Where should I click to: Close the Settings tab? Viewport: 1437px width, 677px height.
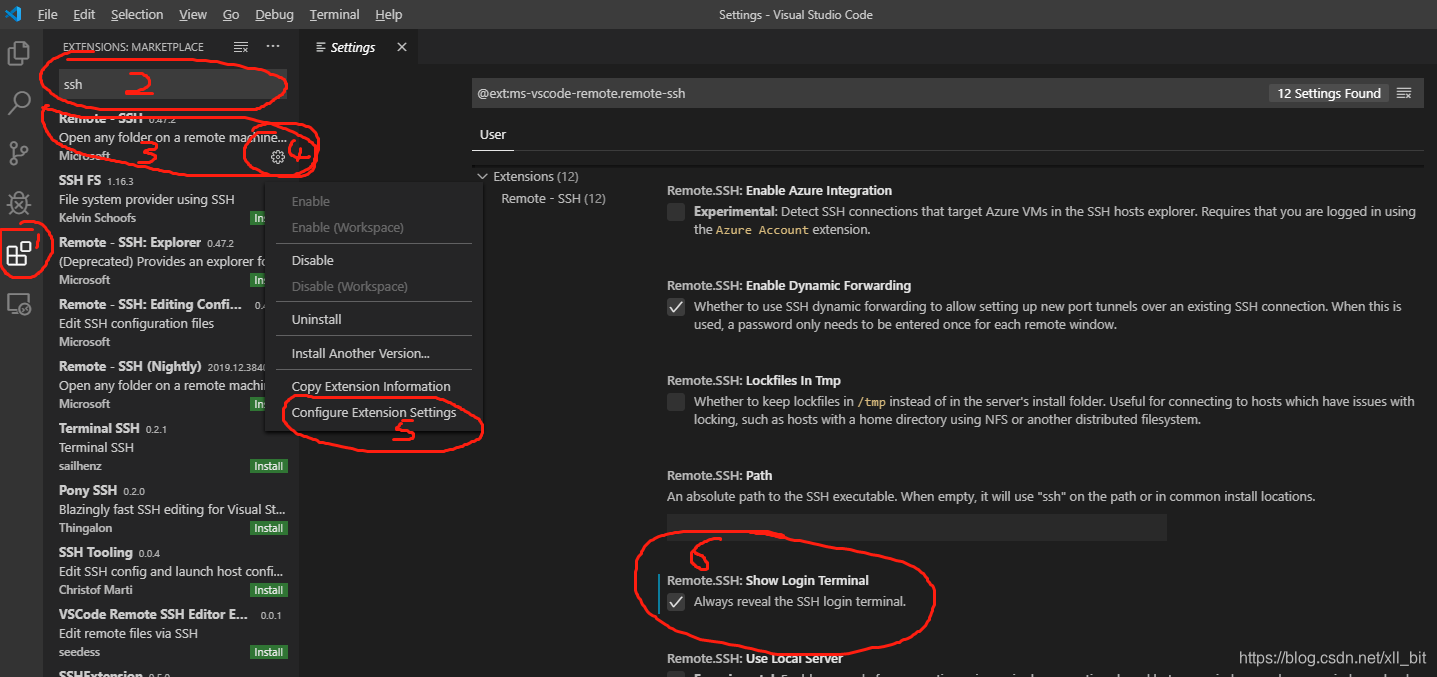pos(402,47)
